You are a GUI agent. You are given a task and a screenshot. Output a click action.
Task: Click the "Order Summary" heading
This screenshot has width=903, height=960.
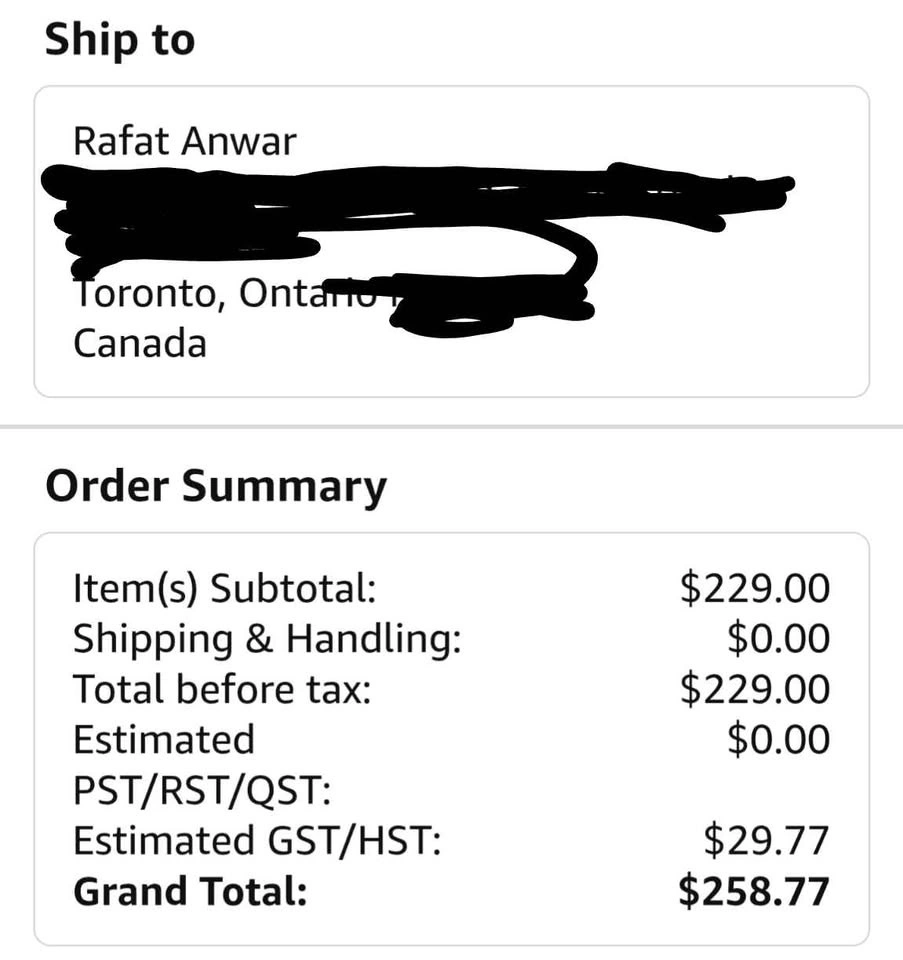tap(215, 487)
